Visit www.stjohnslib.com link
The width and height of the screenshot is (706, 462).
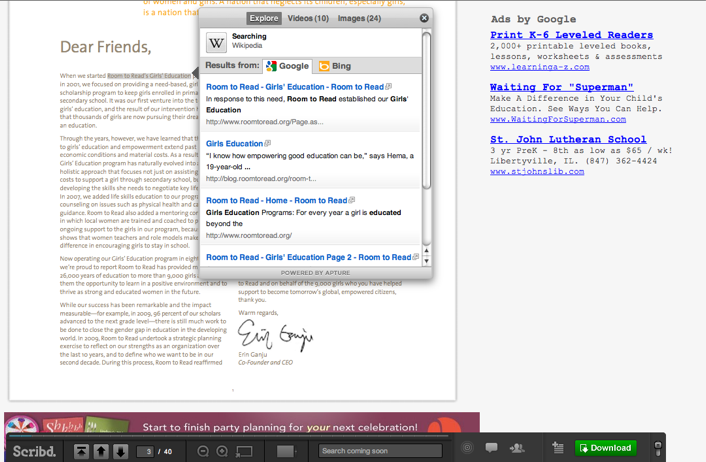tap(537, 172)
